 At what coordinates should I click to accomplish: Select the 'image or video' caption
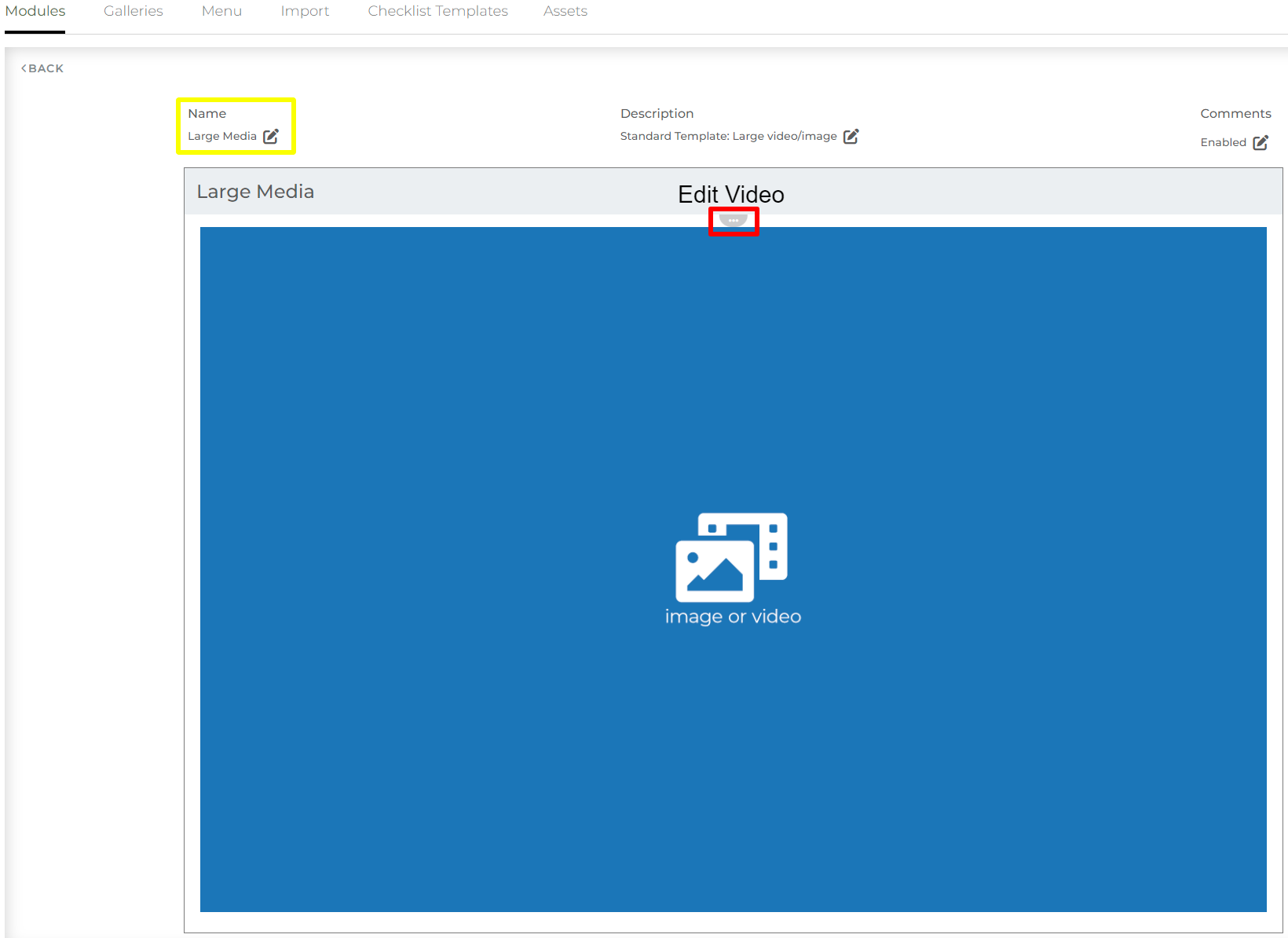(733, 617)
